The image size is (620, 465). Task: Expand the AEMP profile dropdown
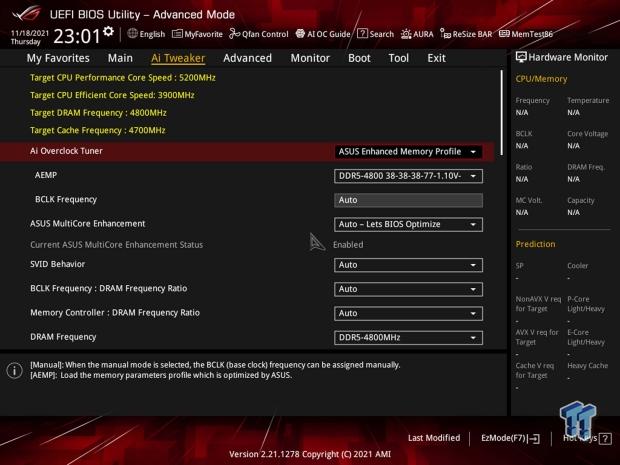(x=408, y=176)
